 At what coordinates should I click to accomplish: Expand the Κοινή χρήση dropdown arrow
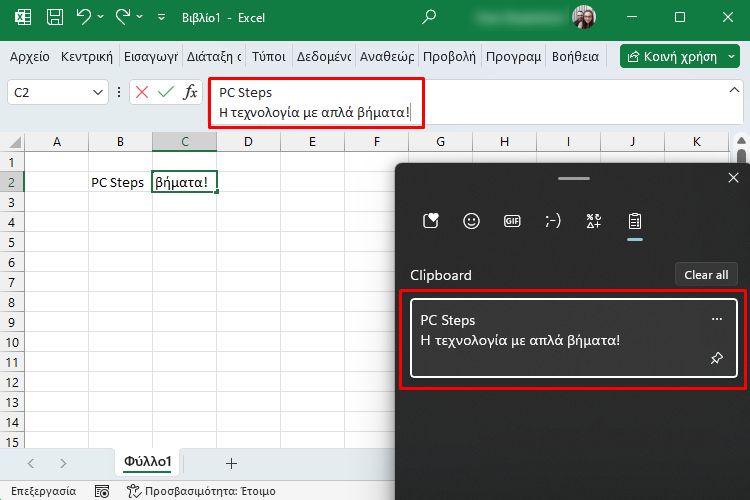[x=731, y=56]
